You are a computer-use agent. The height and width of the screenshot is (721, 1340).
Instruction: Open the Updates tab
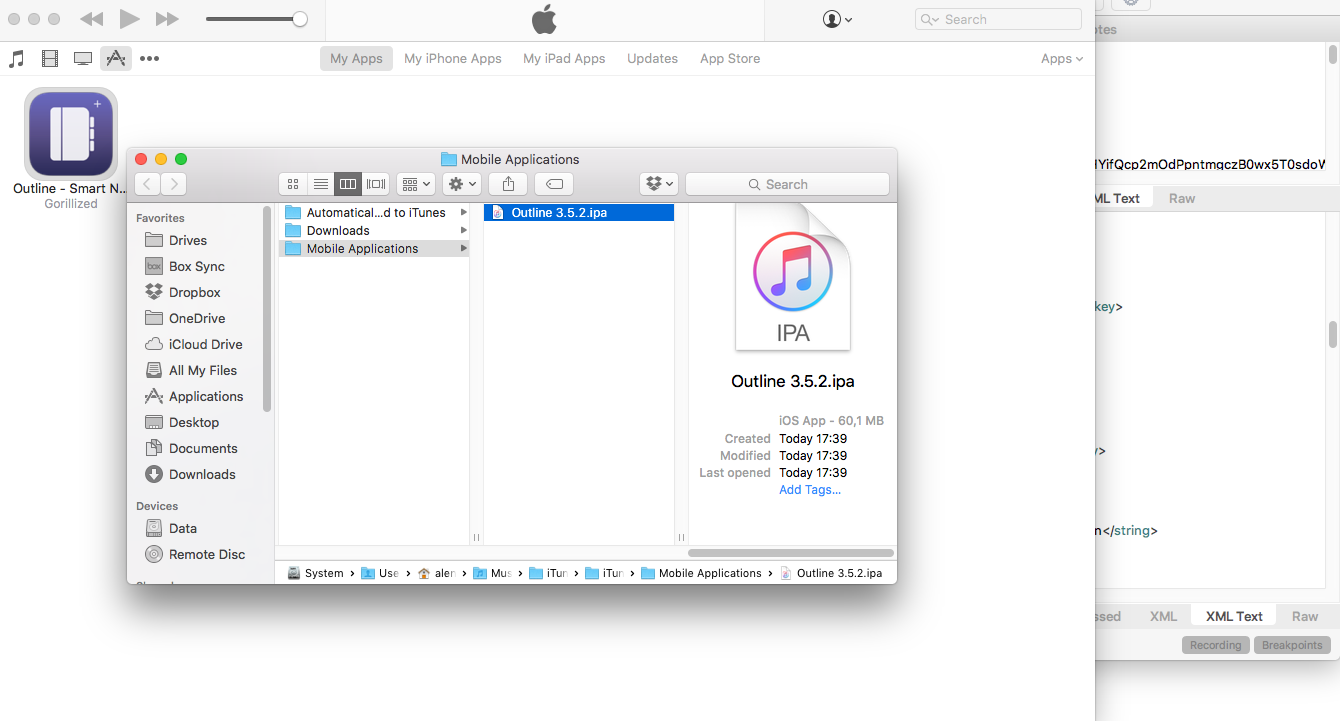coord(652,59)
